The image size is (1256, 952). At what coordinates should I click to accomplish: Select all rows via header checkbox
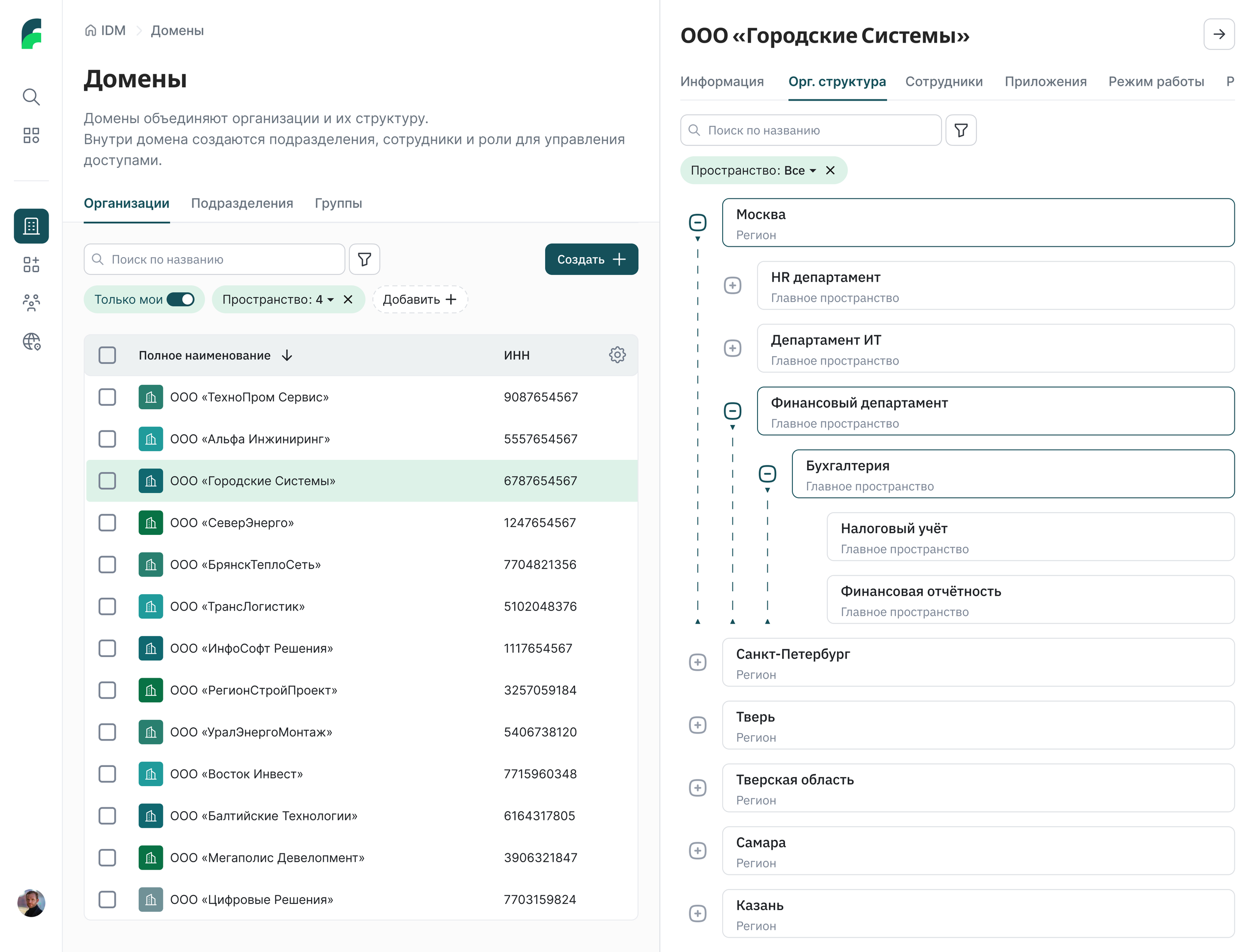click(107, 355)
